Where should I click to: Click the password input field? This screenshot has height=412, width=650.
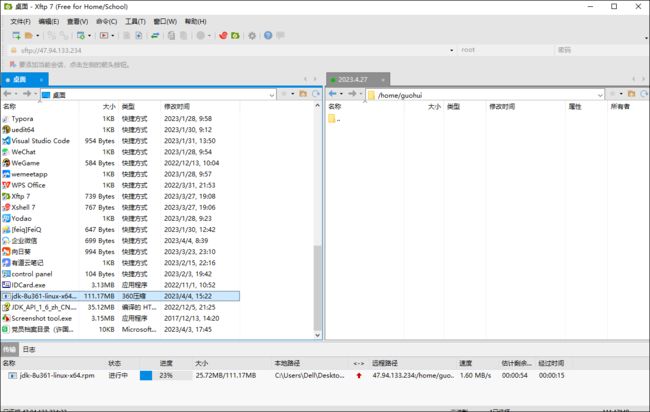[601, 50]
